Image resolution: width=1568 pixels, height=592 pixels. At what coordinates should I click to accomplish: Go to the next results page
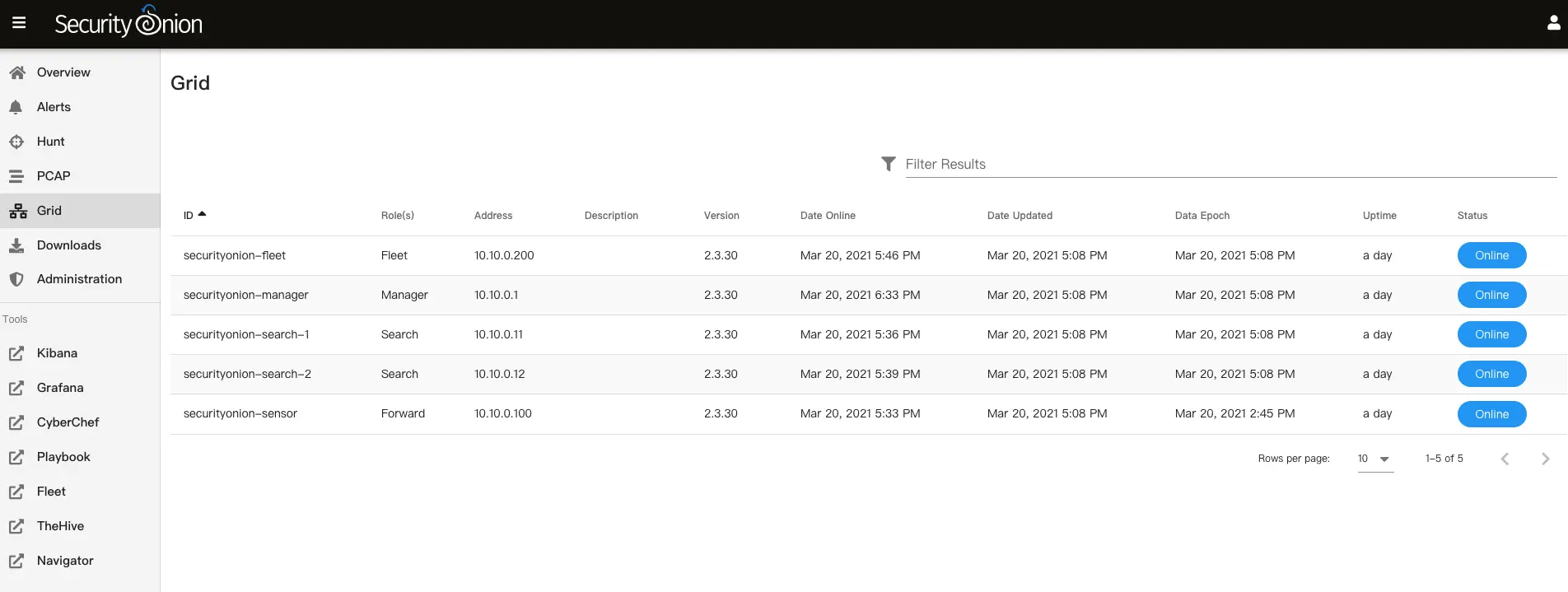(x=1545, y=459)
